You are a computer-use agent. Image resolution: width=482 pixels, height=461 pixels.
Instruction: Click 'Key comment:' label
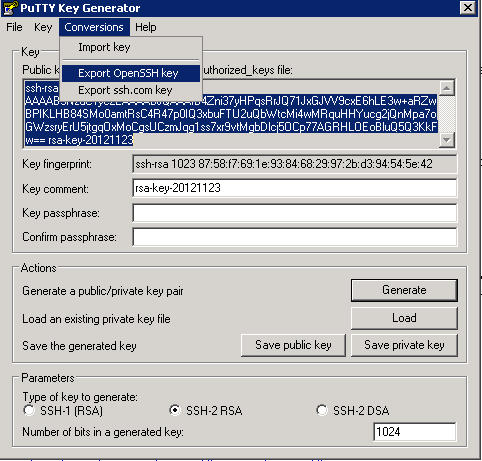[x=55, y=189]
